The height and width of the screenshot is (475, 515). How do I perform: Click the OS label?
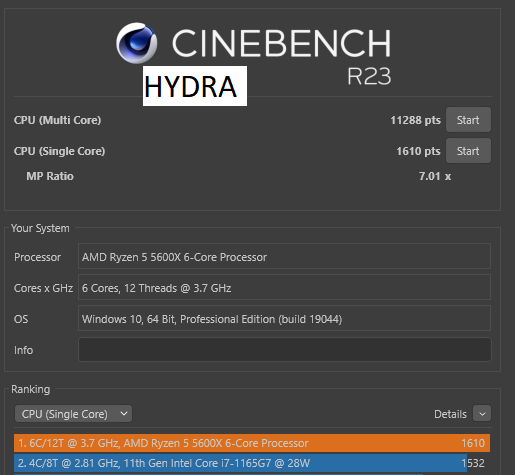tap(21, 319)
